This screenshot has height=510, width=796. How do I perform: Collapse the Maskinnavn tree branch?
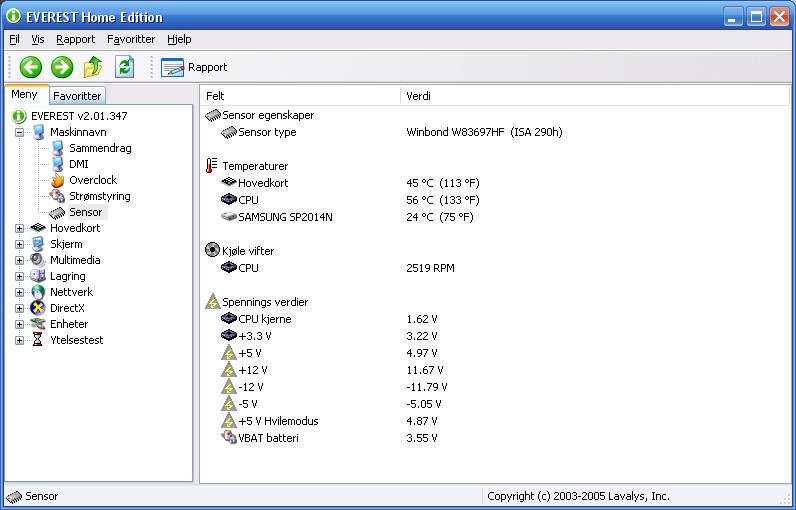(19, 132)
